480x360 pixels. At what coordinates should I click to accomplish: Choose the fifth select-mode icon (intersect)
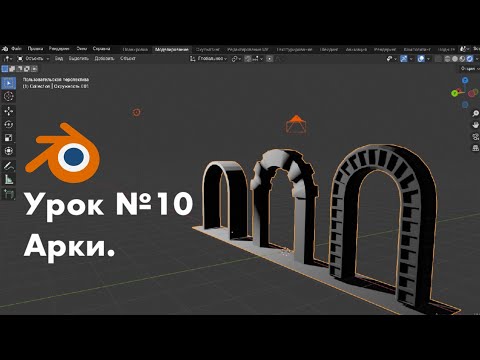[x=34, y=69]
